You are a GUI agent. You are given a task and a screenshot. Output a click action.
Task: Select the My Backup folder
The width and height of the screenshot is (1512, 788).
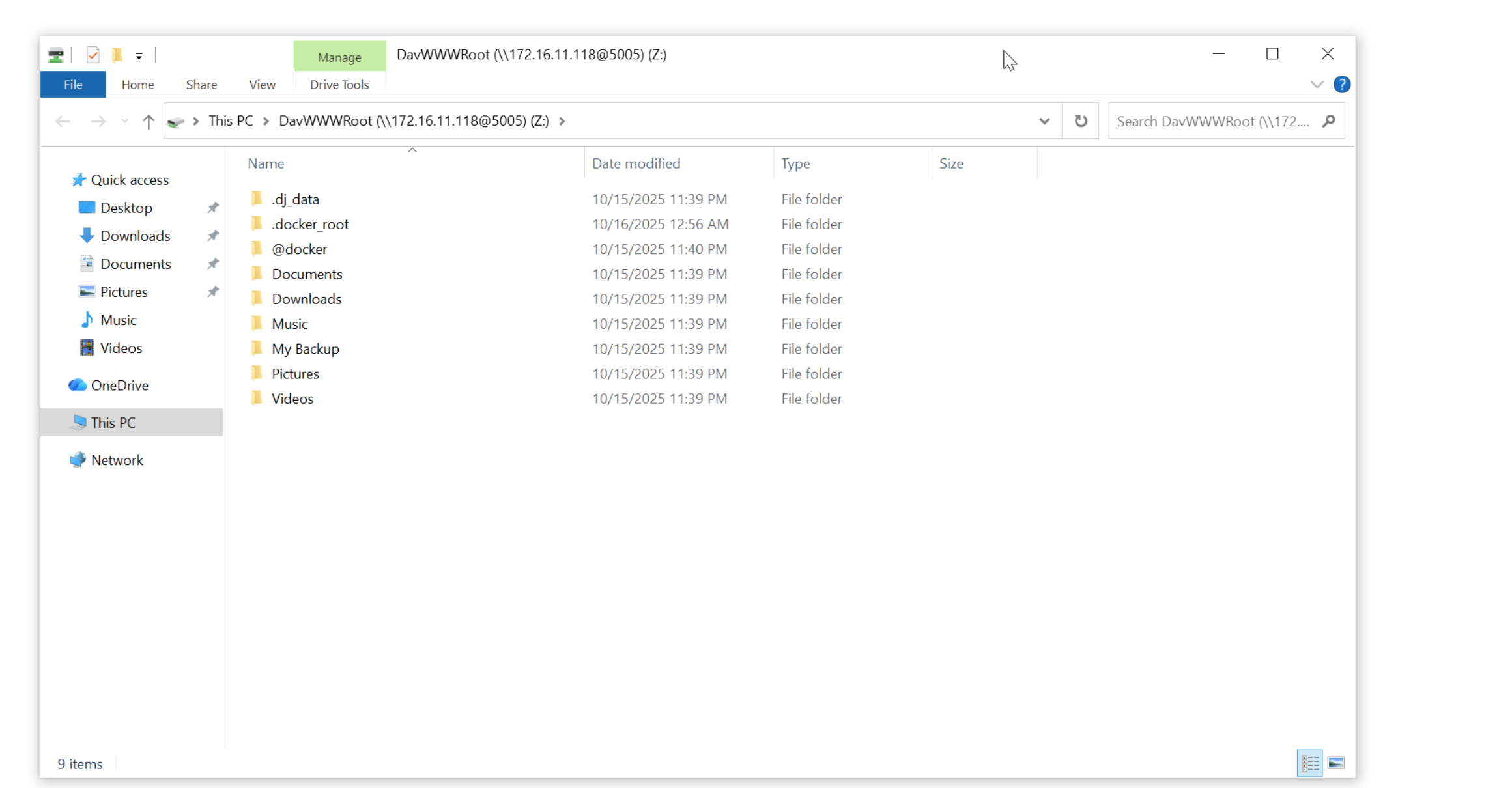306,349
